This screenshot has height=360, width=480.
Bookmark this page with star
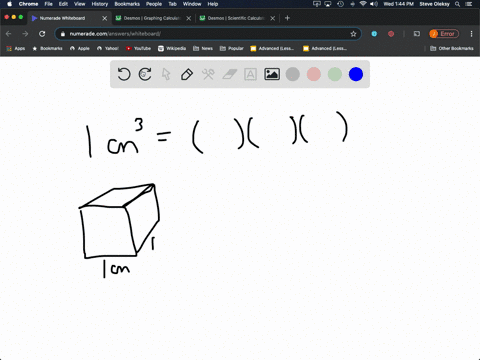click(x=353, y=34)
